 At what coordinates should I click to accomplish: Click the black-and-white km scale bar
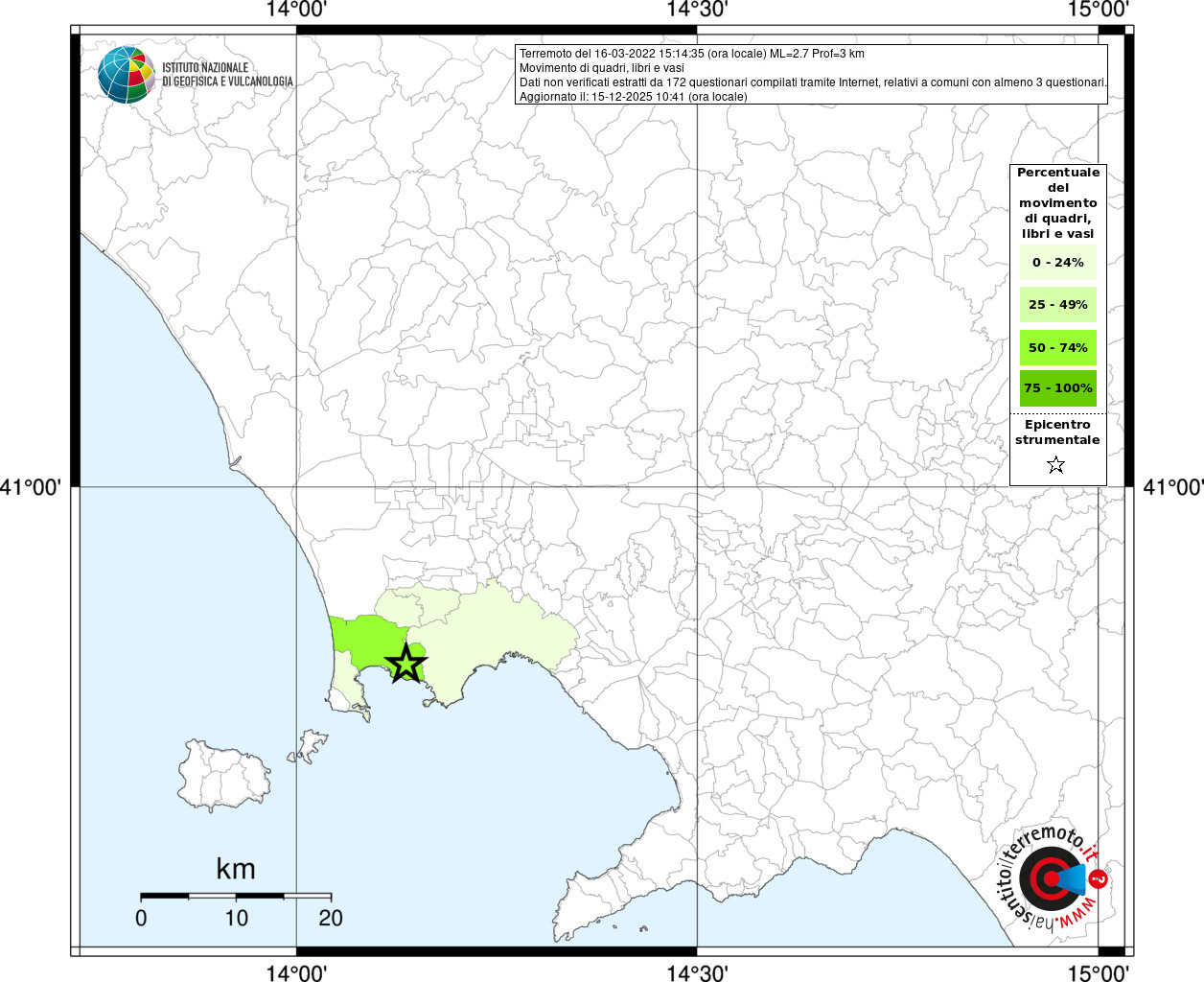point(236,896)
